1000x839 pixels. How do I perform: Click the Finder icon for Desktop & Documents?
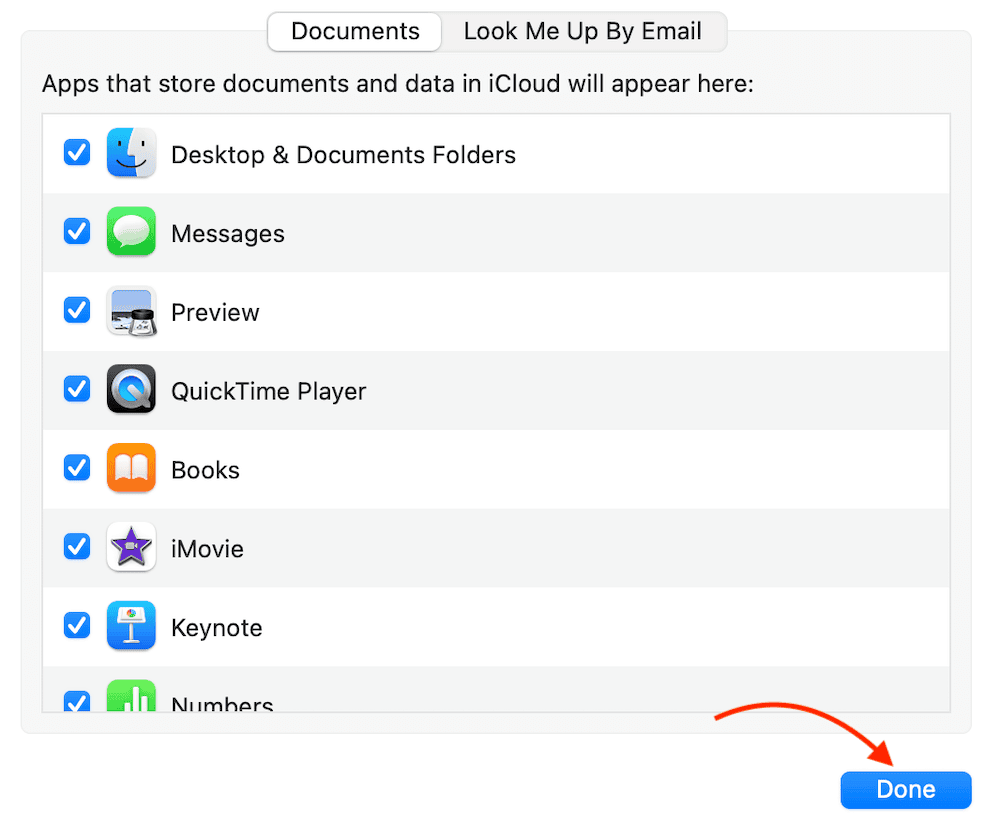click(131, 153)
